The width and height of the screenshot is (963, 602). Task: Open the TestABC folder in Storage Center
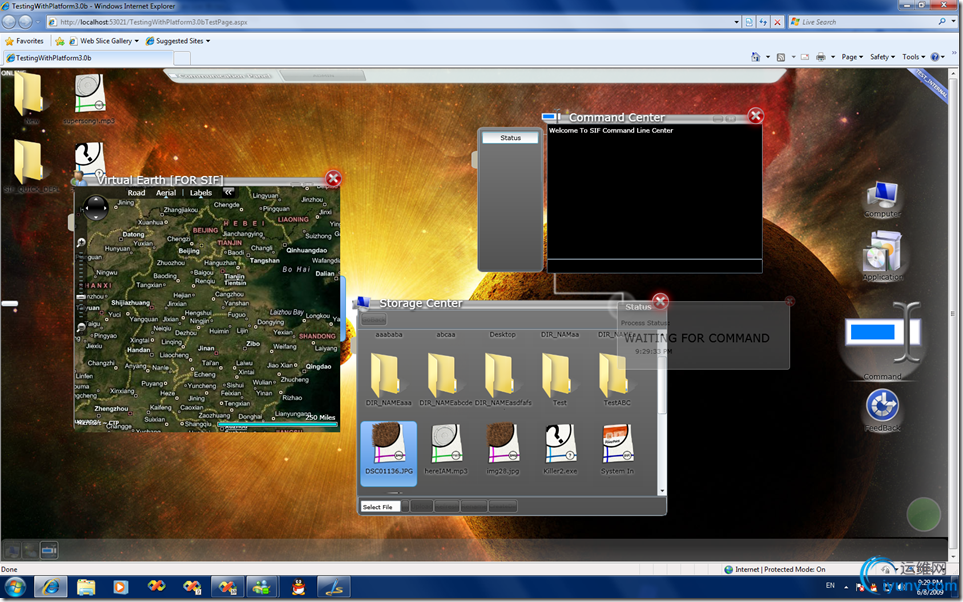click(617, 379)
